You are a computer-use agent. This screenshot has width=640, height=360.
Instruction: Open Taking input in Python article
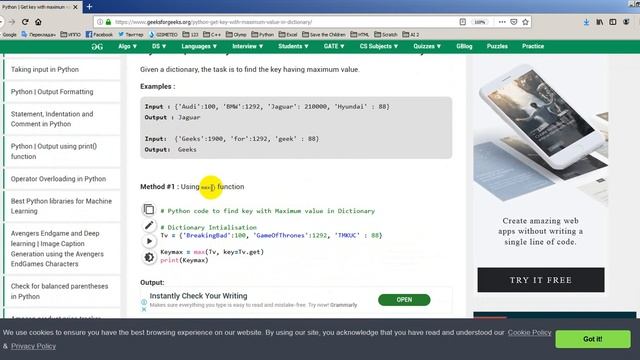(x=45, y=69)
